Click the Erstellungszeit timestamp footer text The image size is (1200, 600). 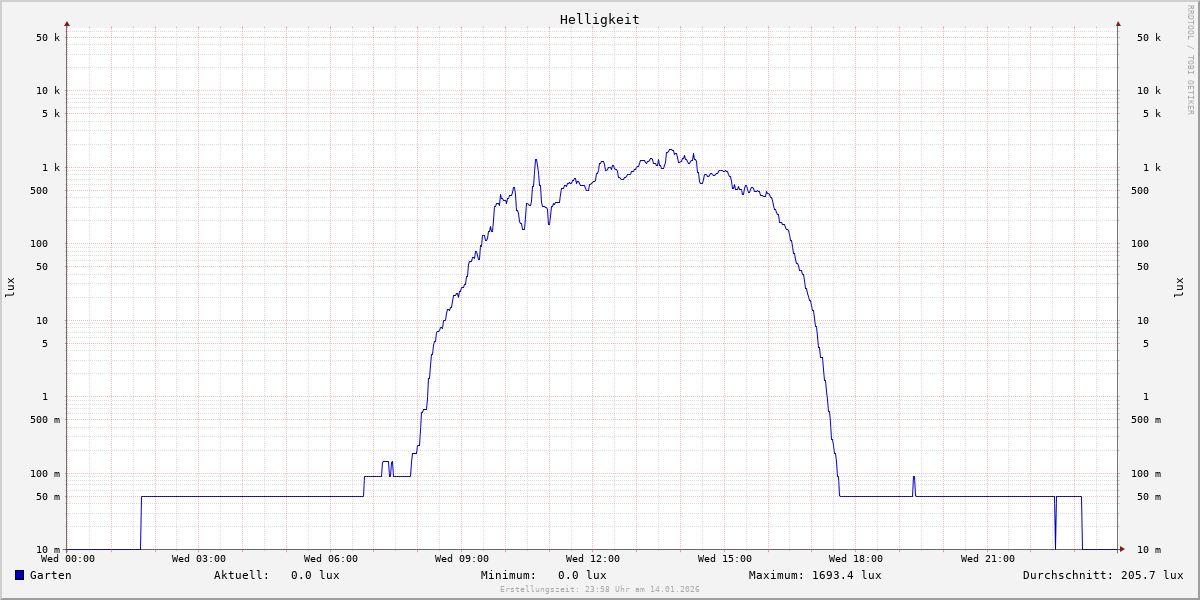[x=600, y=589]
